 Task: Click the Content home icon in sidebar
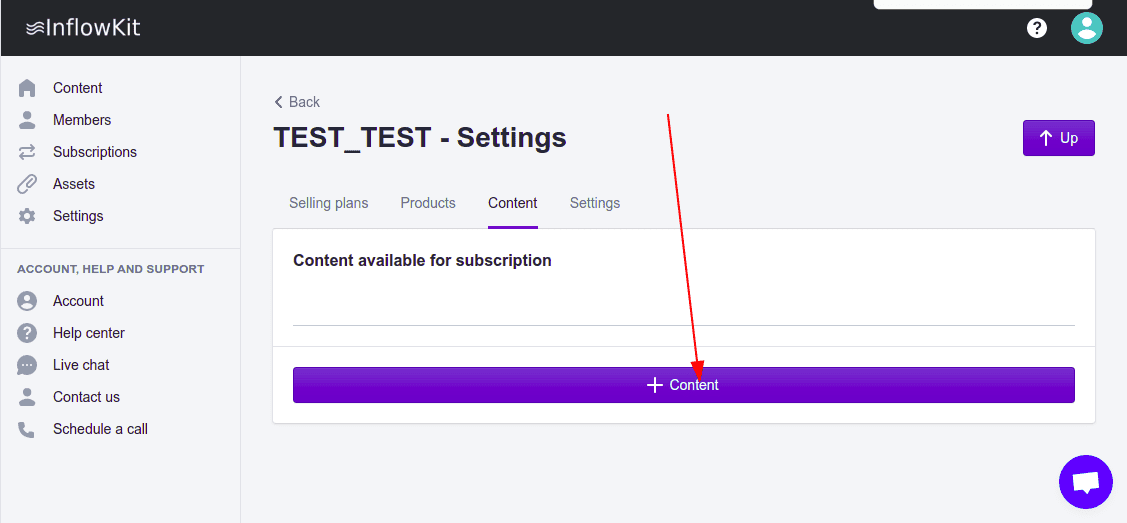point(27,88)
